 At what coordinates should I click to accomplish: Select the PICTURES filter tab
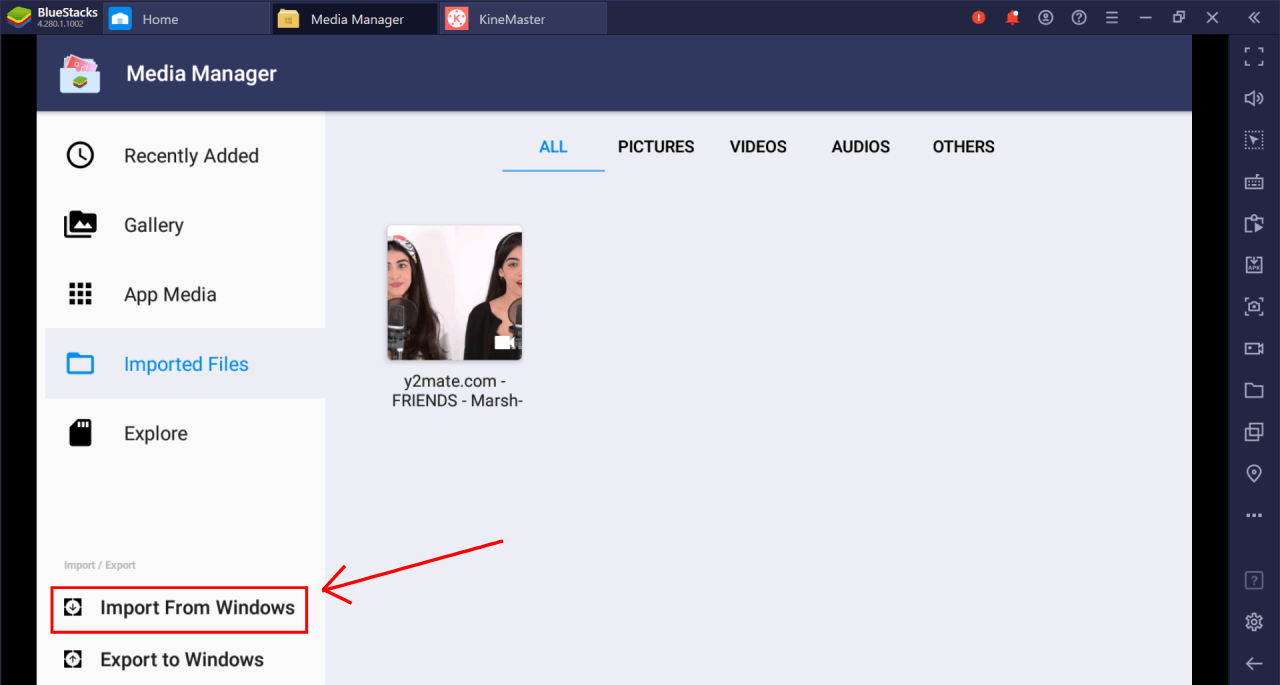656,147
